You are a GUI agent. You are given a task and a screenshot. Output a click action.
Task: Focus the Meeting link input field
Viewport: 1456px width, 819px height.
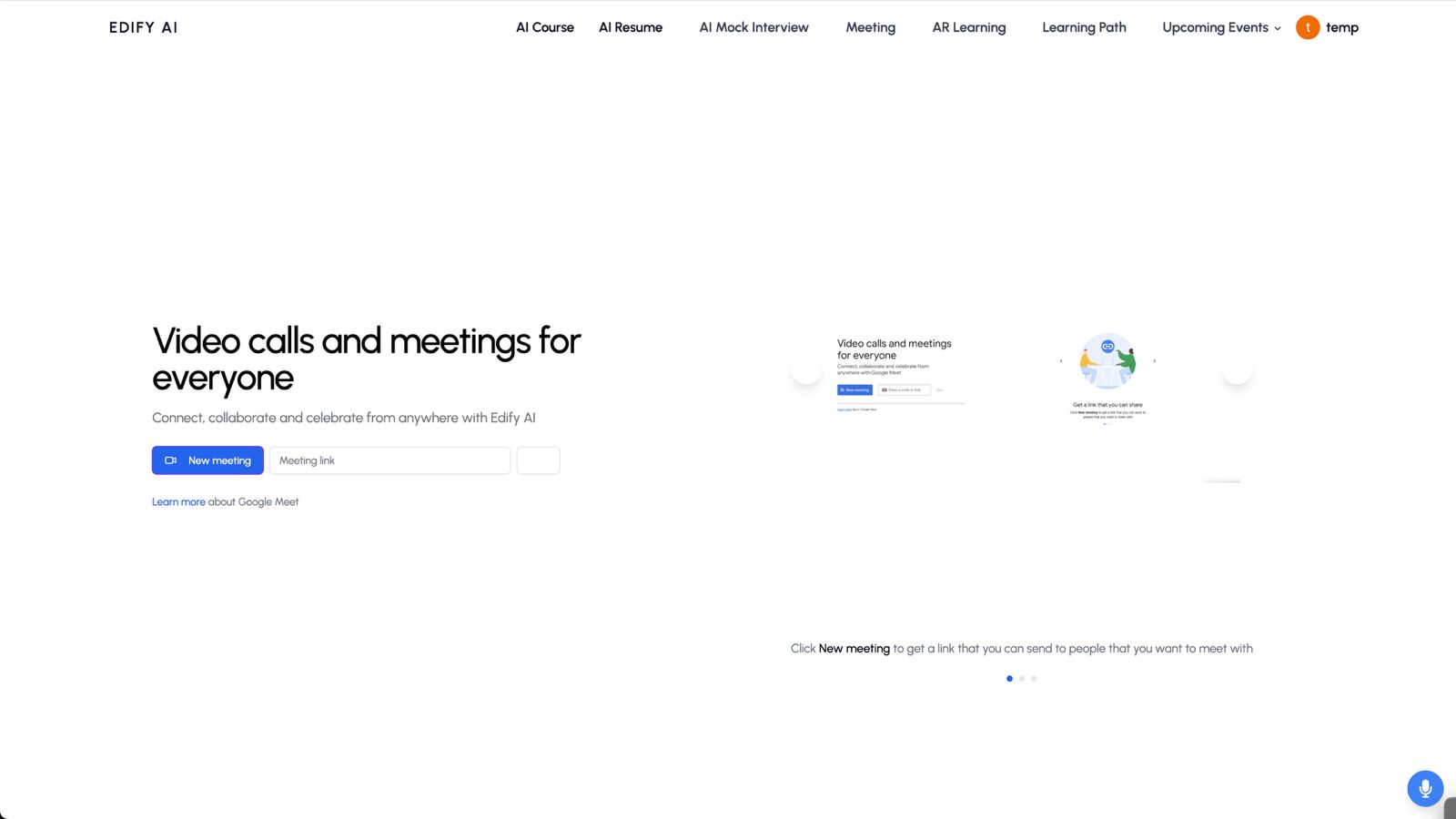click(x=389, y=460)
